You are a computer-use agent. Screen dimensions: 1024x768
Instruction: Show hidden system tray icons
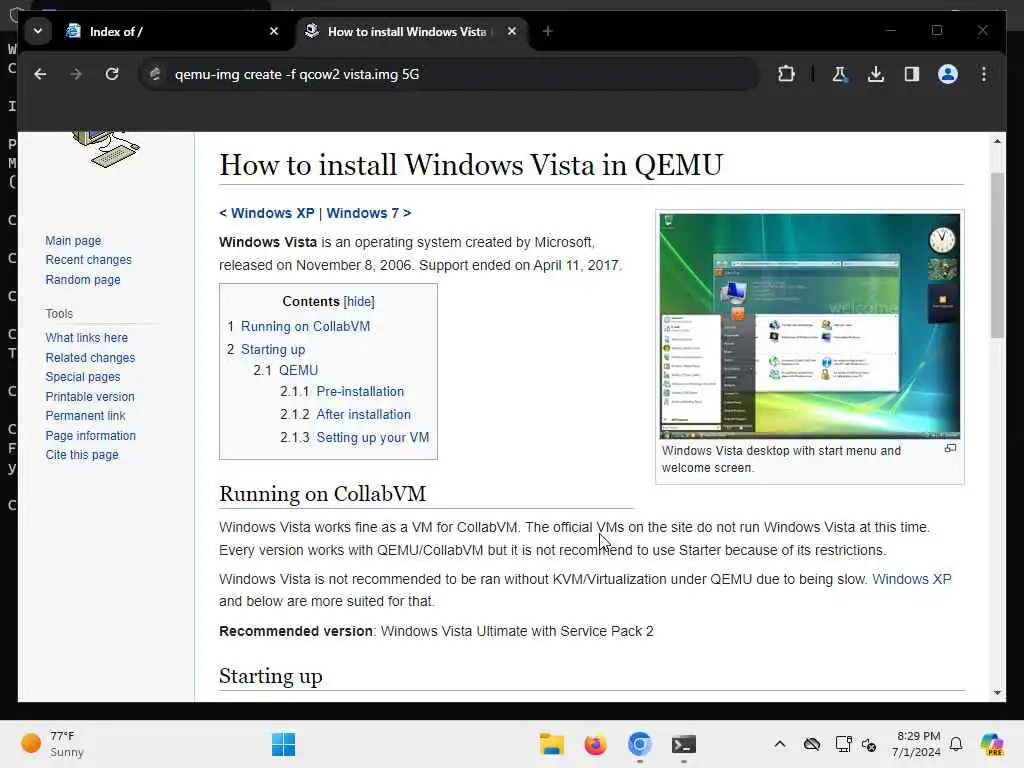[780, 744]
